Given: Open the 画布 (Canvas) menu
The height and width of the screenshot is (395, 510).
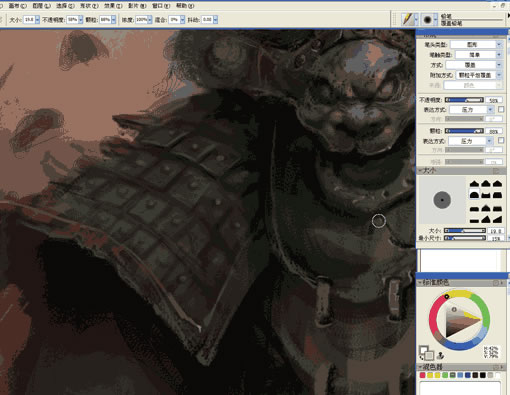Looking at the screenshot, I should tap(17, 6).
